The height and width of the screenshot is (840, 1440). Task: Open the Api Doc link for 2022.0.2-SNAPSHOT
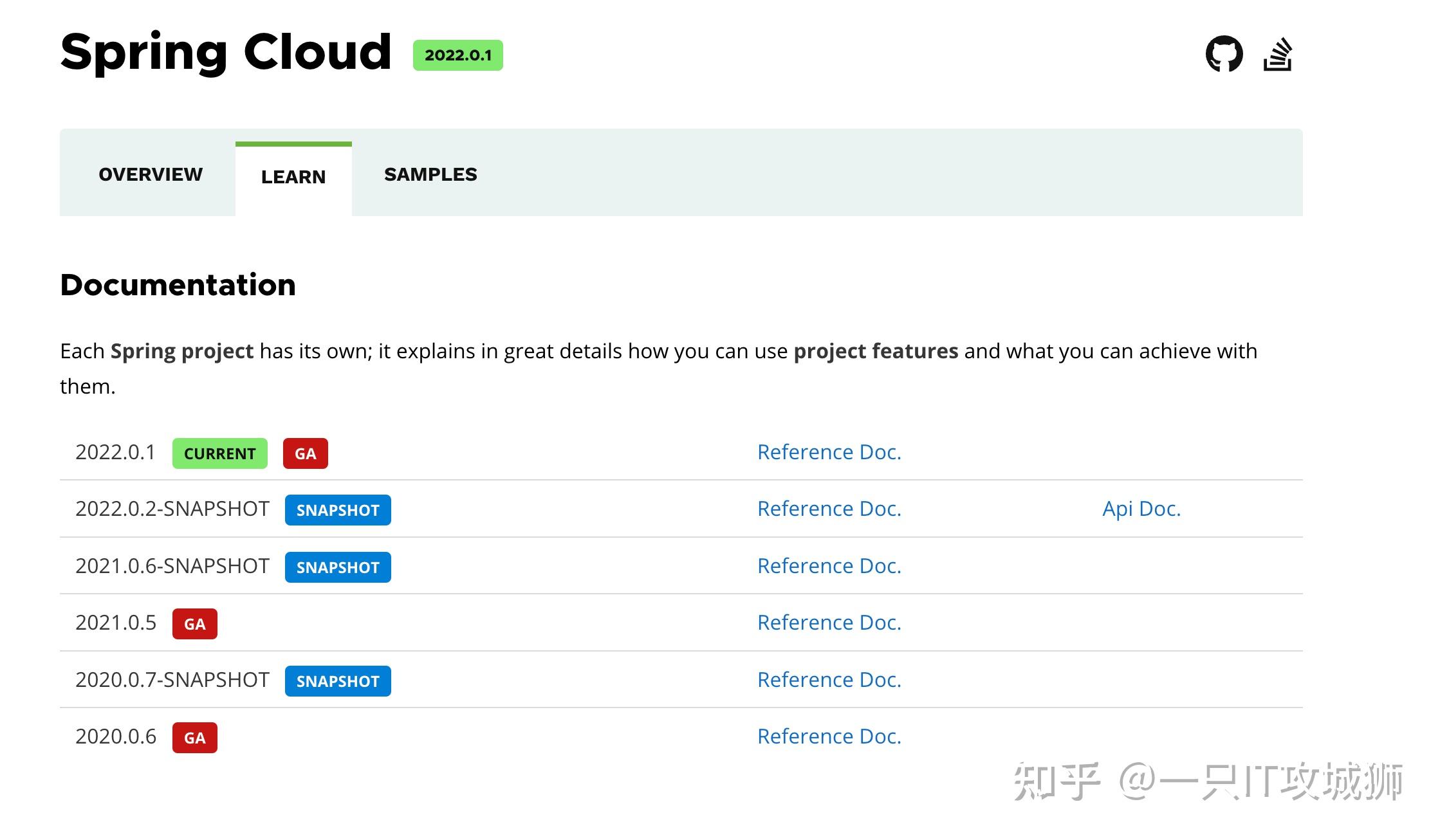coord(1142,508)
